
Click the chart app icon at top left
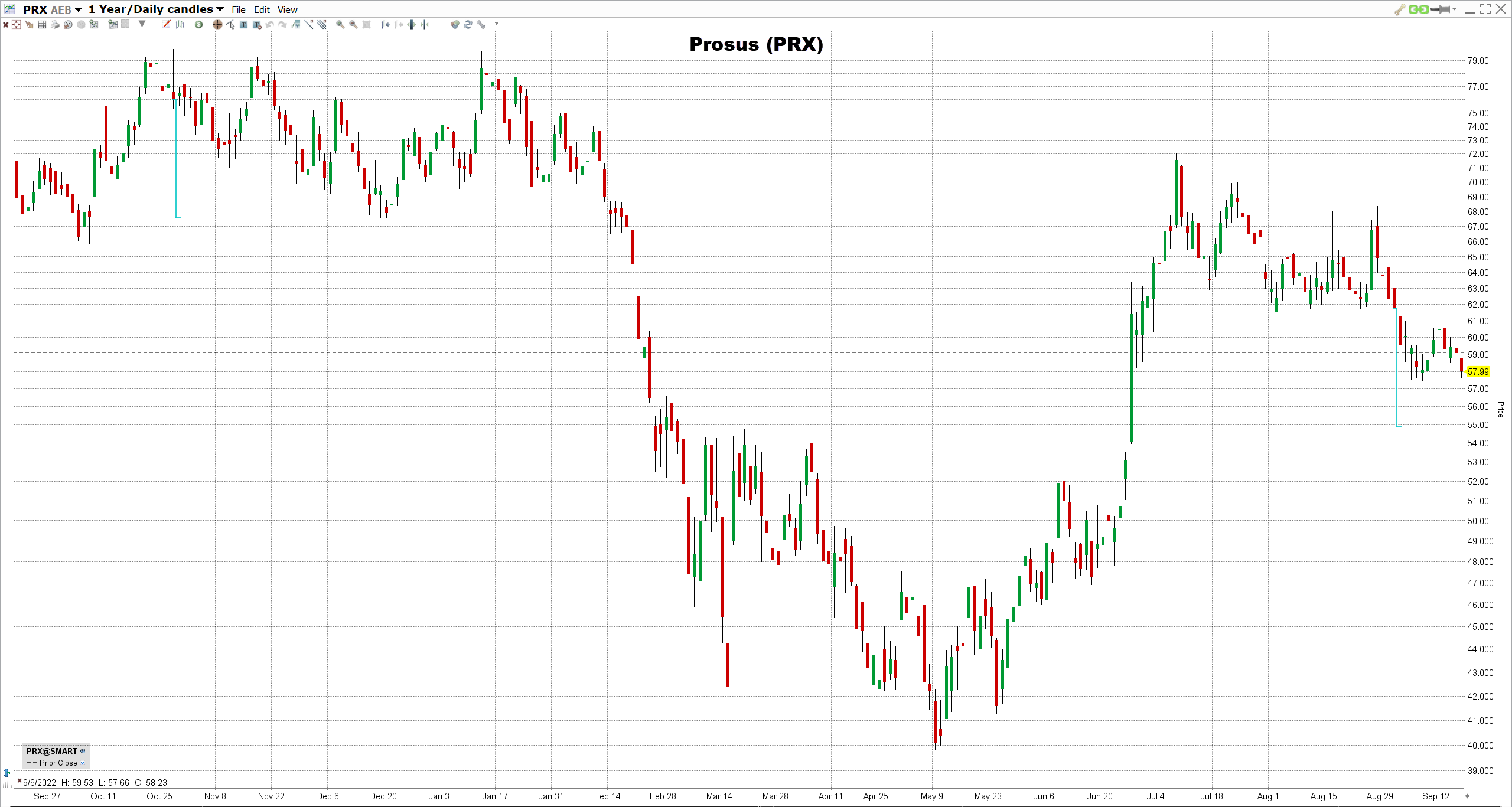(x=9, y=9)
